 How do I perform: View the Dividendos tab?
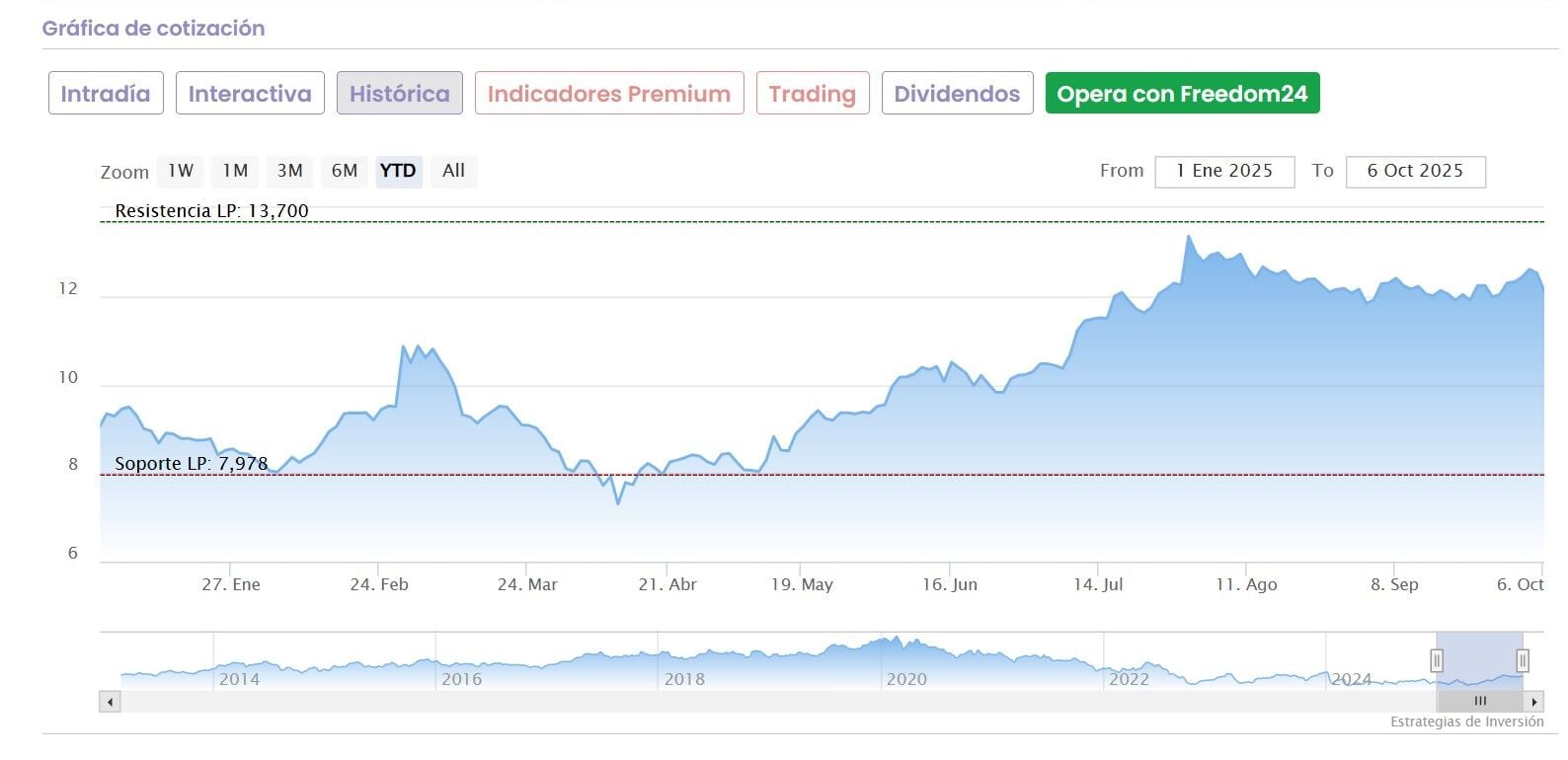tap(957, 94)
